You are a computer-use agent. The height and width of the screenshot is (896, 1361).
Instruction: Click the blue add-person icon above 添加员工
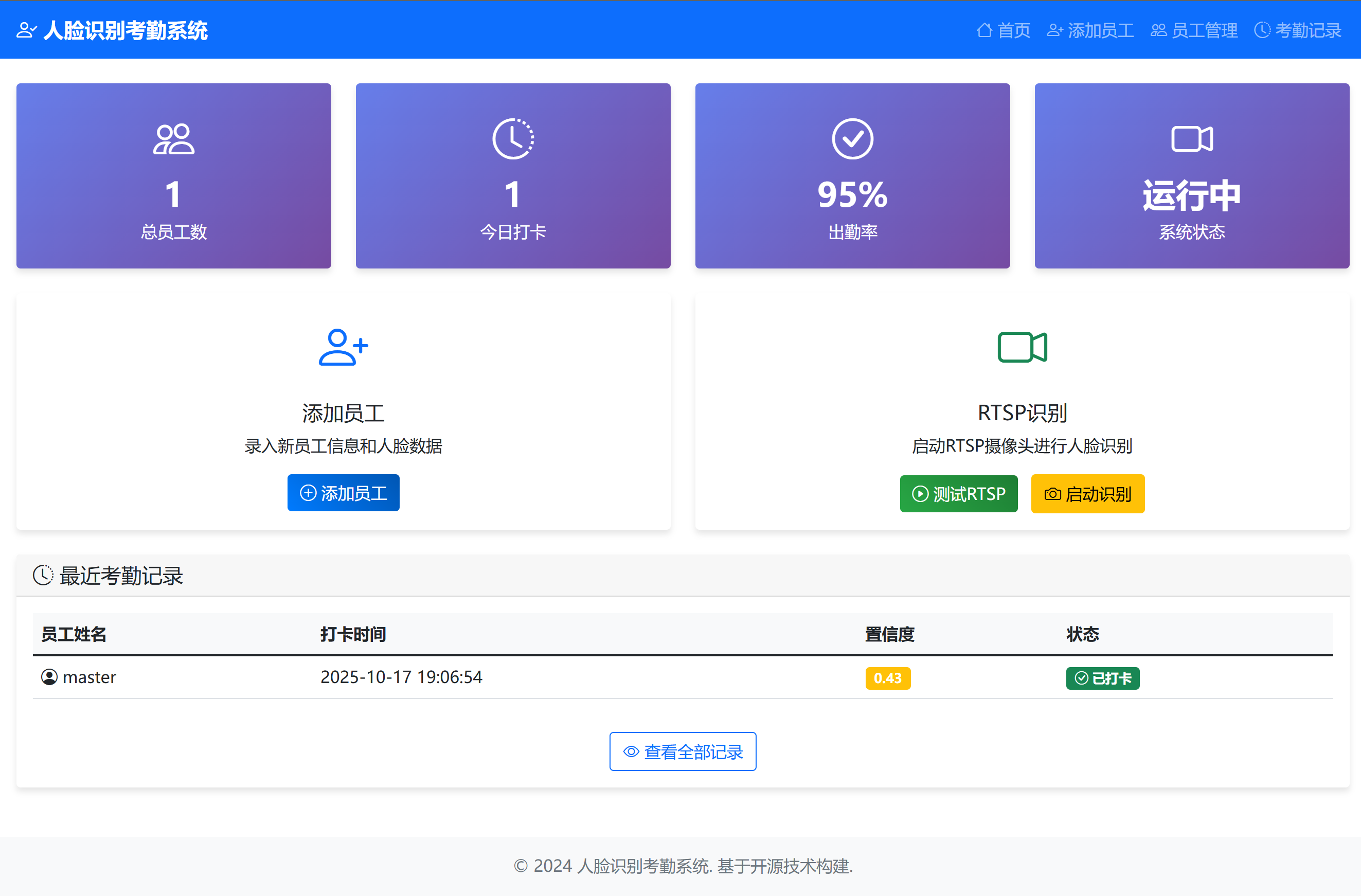[343, 347]
